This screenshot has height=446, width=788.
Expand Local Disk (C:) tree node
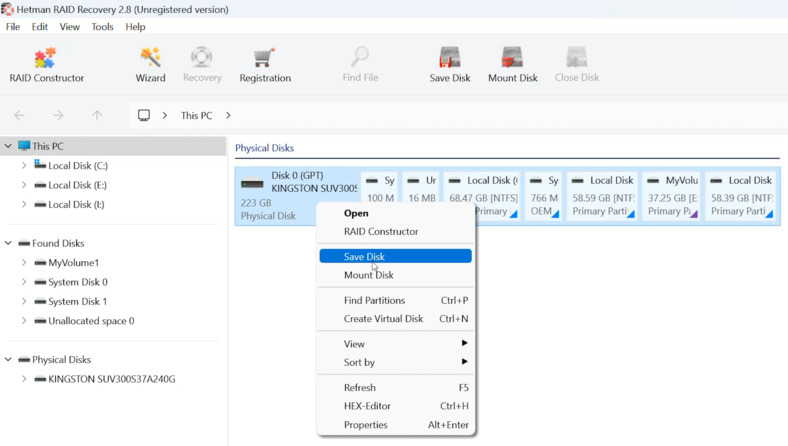pyautogui.click(x=24, y=166)
